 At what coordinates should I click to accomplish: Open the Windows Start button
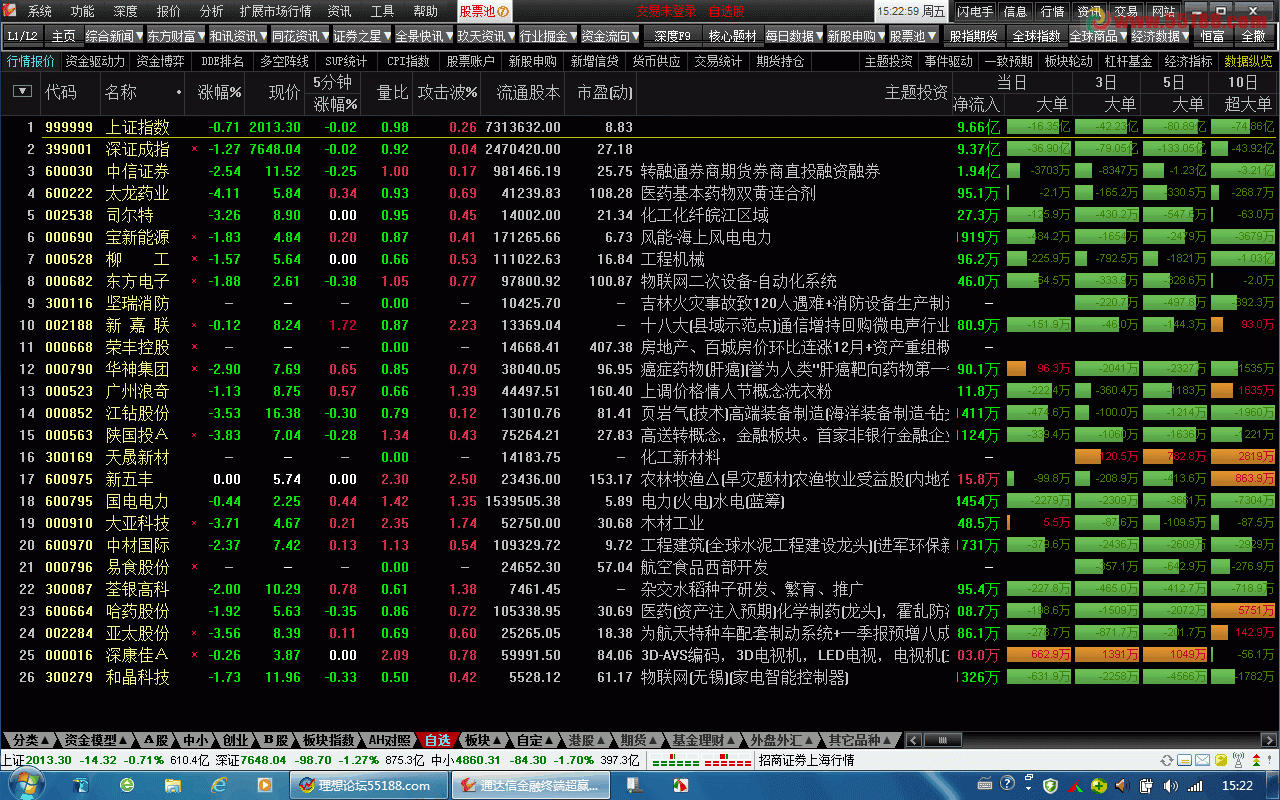pos(25,785)
